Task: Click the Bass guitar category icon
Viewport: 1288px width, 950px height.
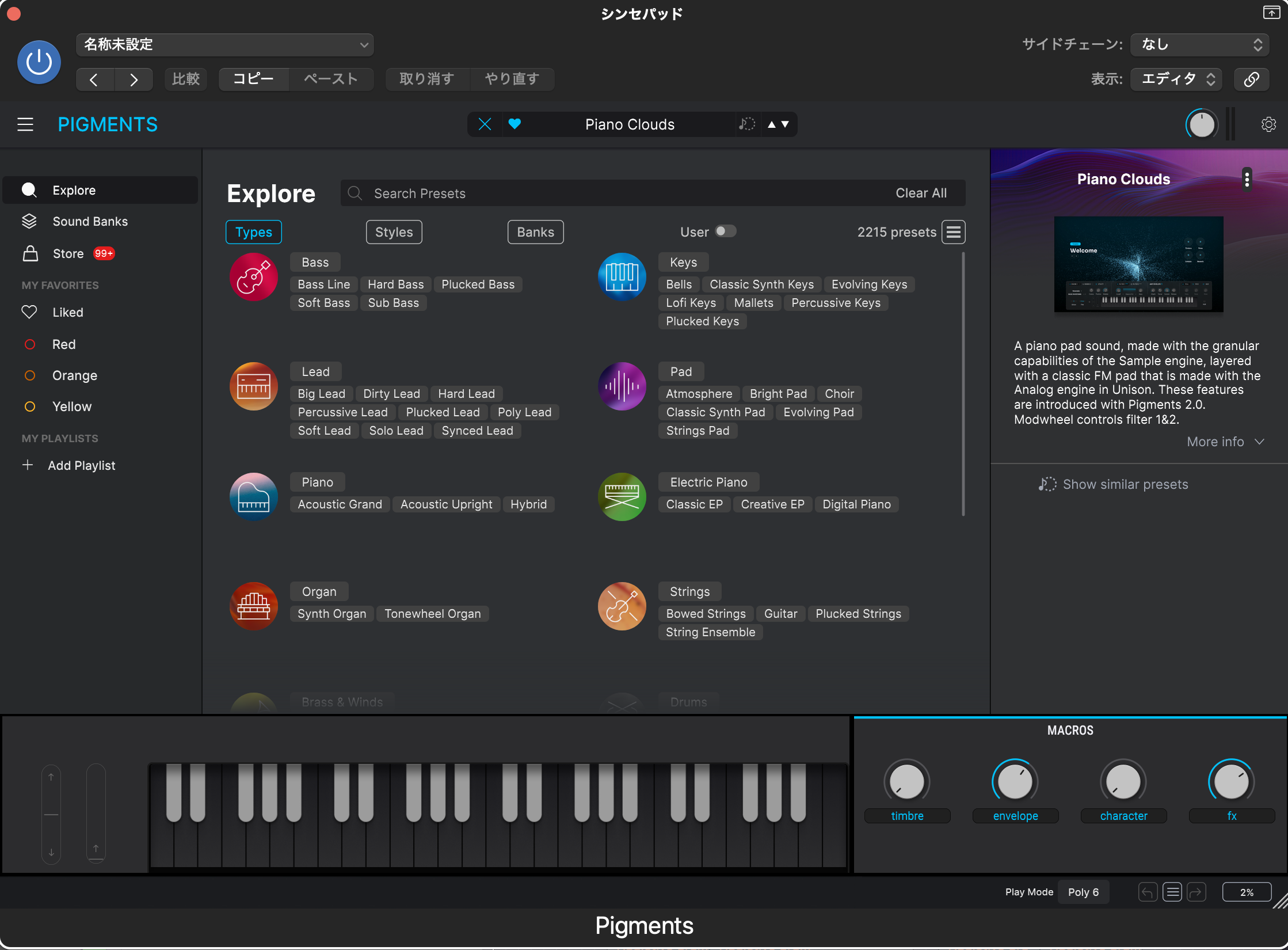Action: pos(253,277)
